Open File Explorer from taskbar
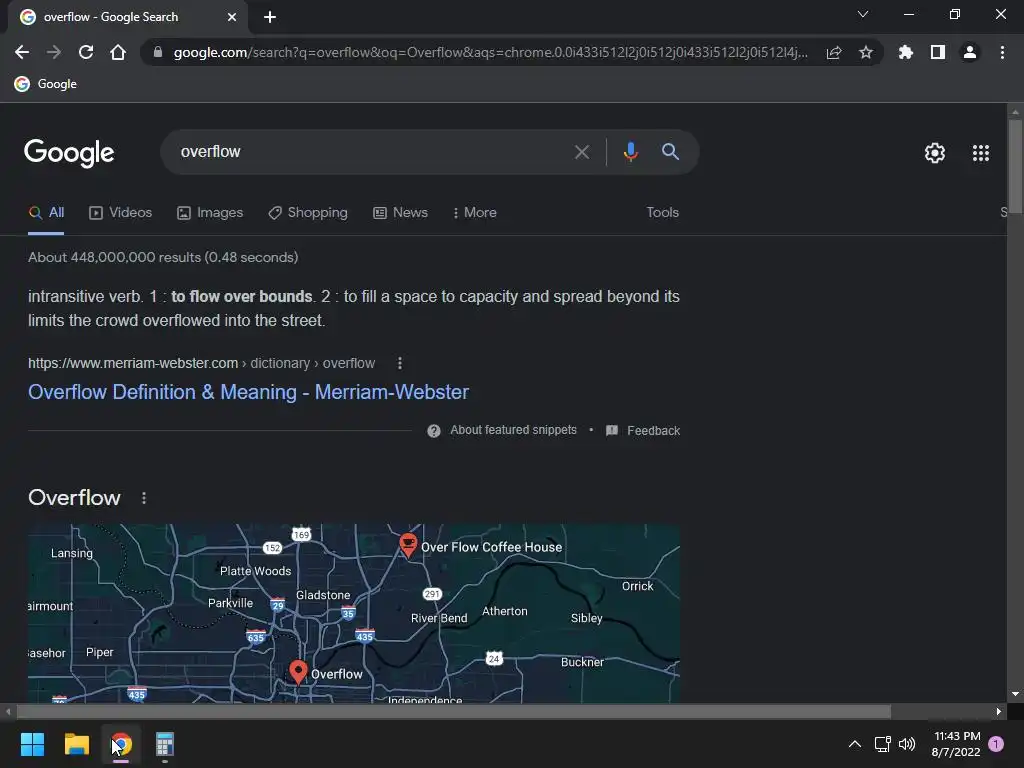Image resolution: width=1024 pixels, height=768 pixels. (76, 744)
